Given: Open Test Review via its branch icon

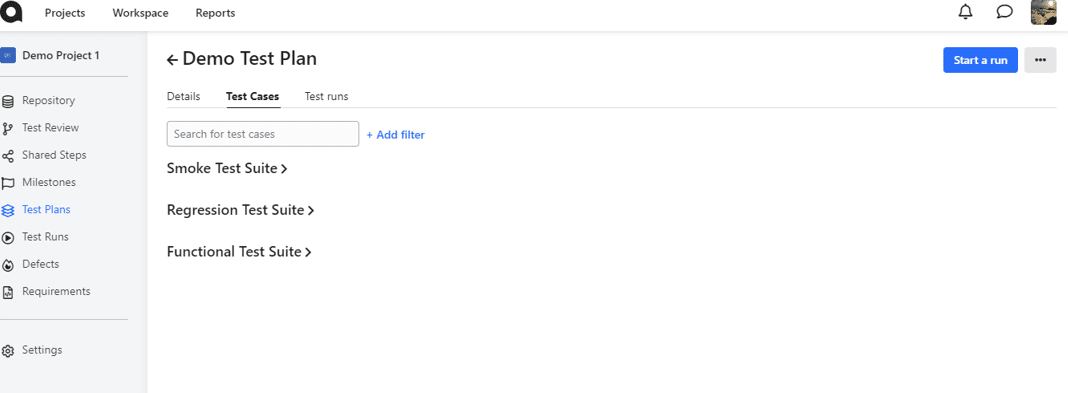Looking at the screenshot, I should [x=7, y=129].
